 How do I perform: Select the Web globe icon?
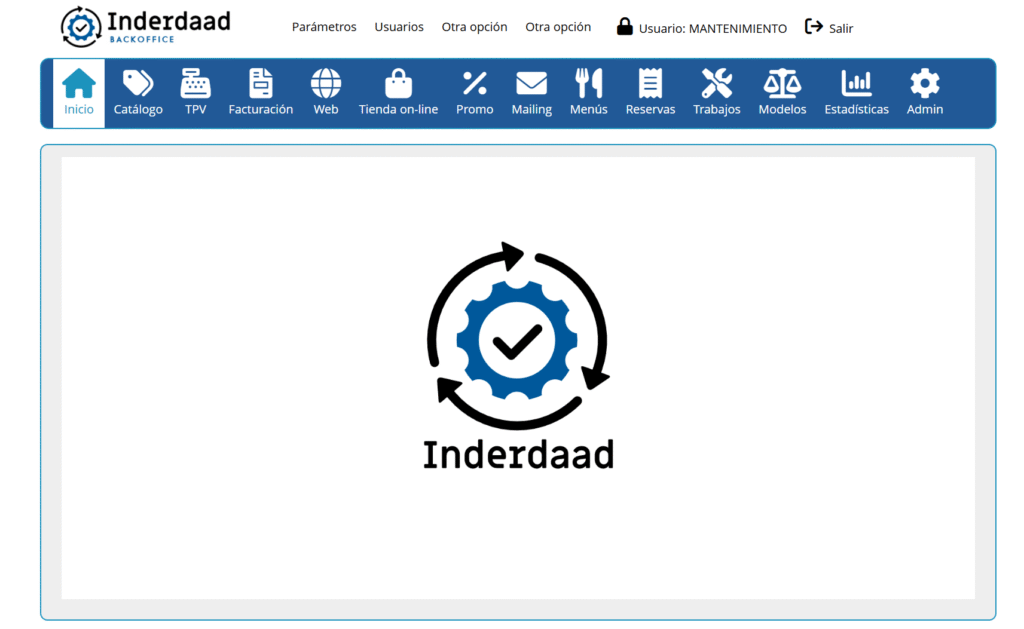(326, 84)
